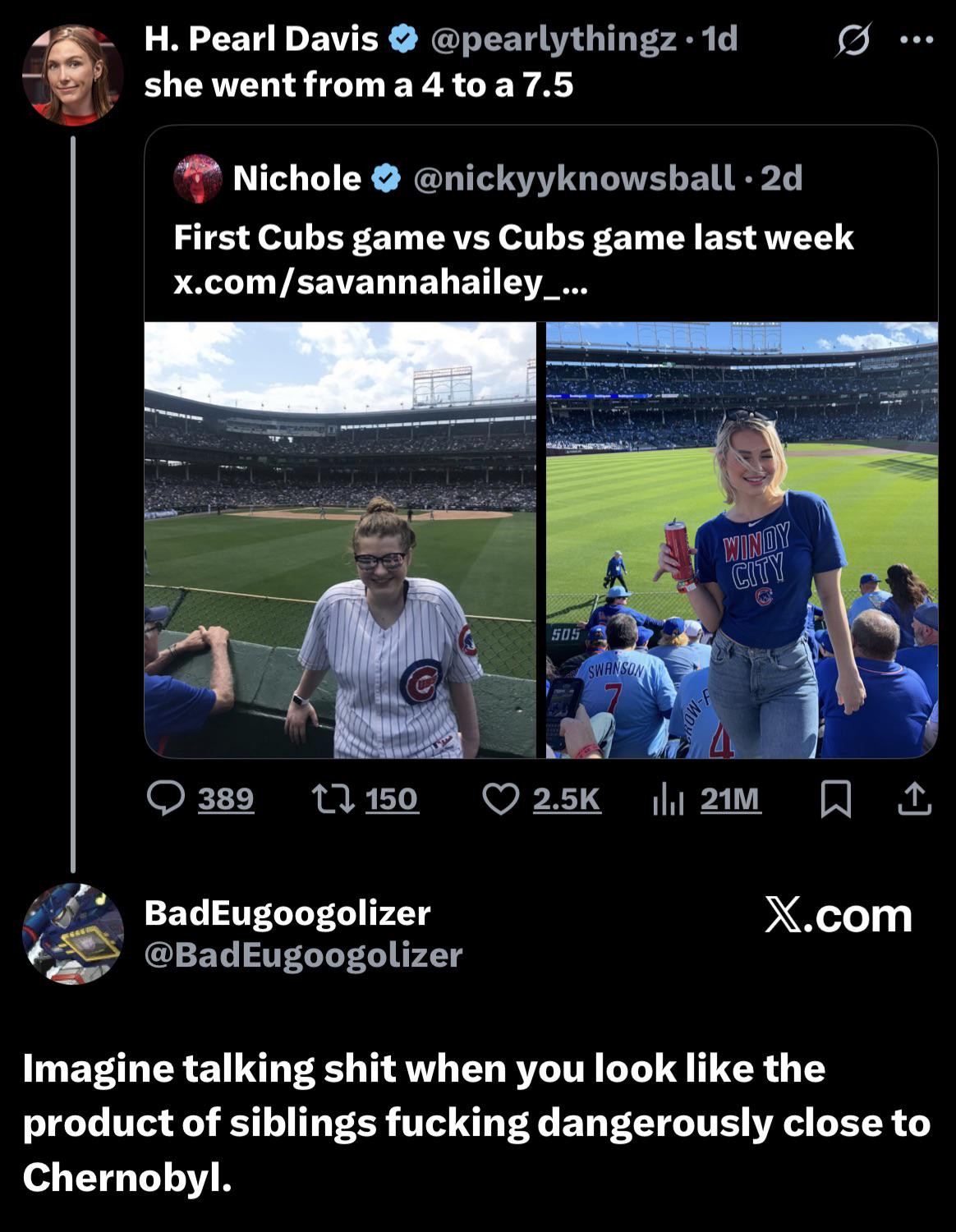Image resolution: width=956 pixels, height=1232 pixels.
Task: Click the BadEugoogolizer display name
Action: click(287, 913)
